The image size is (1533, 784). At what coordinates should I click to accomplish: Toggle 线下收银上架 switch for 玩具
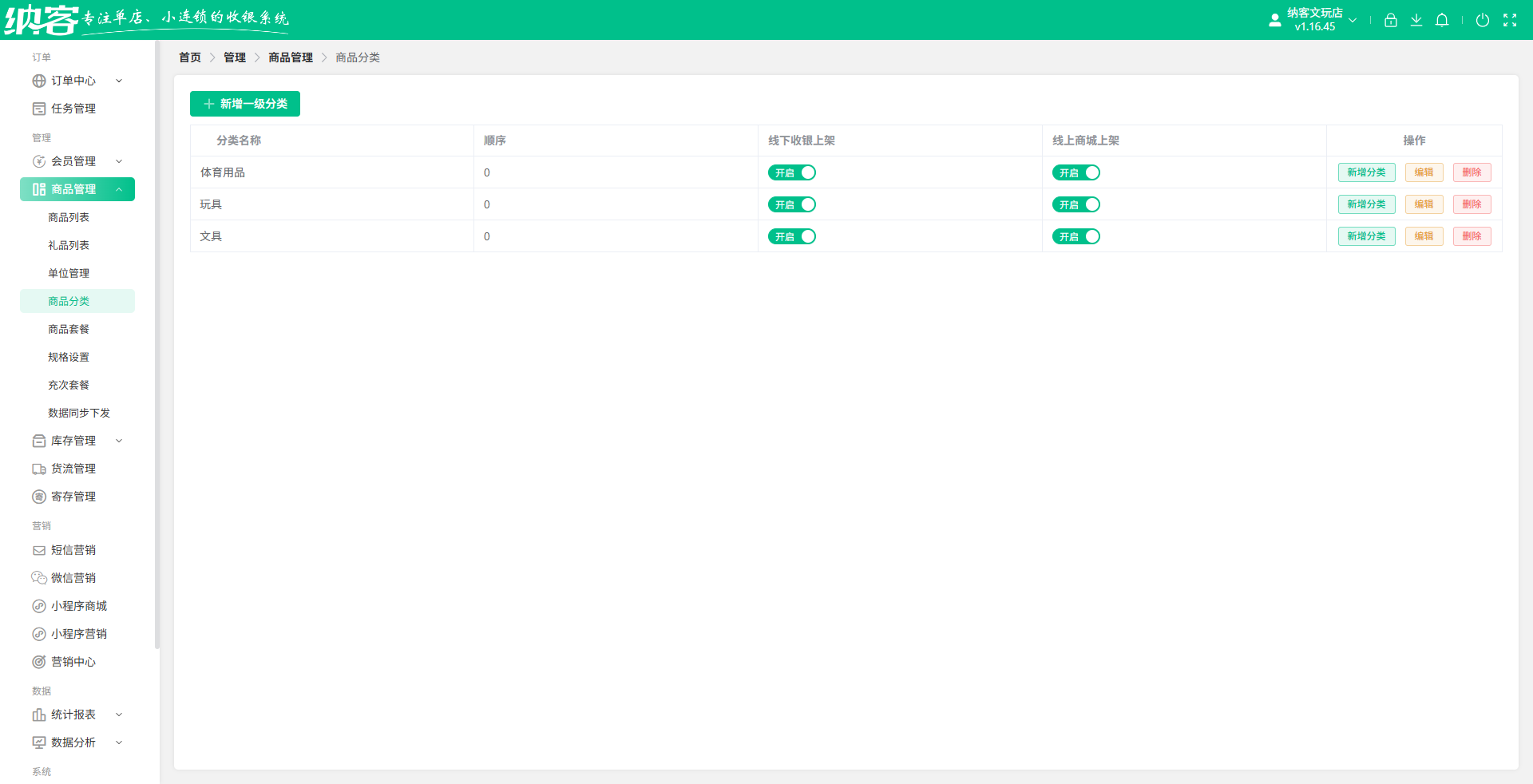click(792, 204)
